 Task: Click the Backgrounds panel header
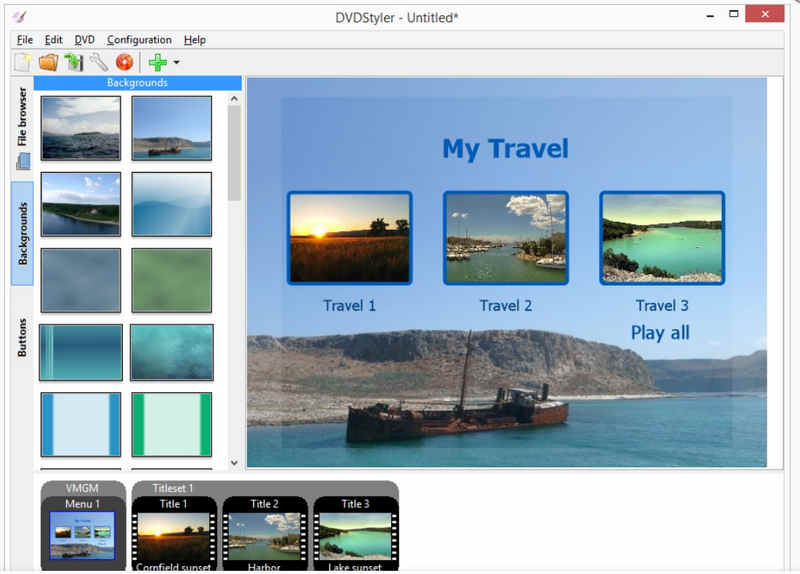pos(137,83)
